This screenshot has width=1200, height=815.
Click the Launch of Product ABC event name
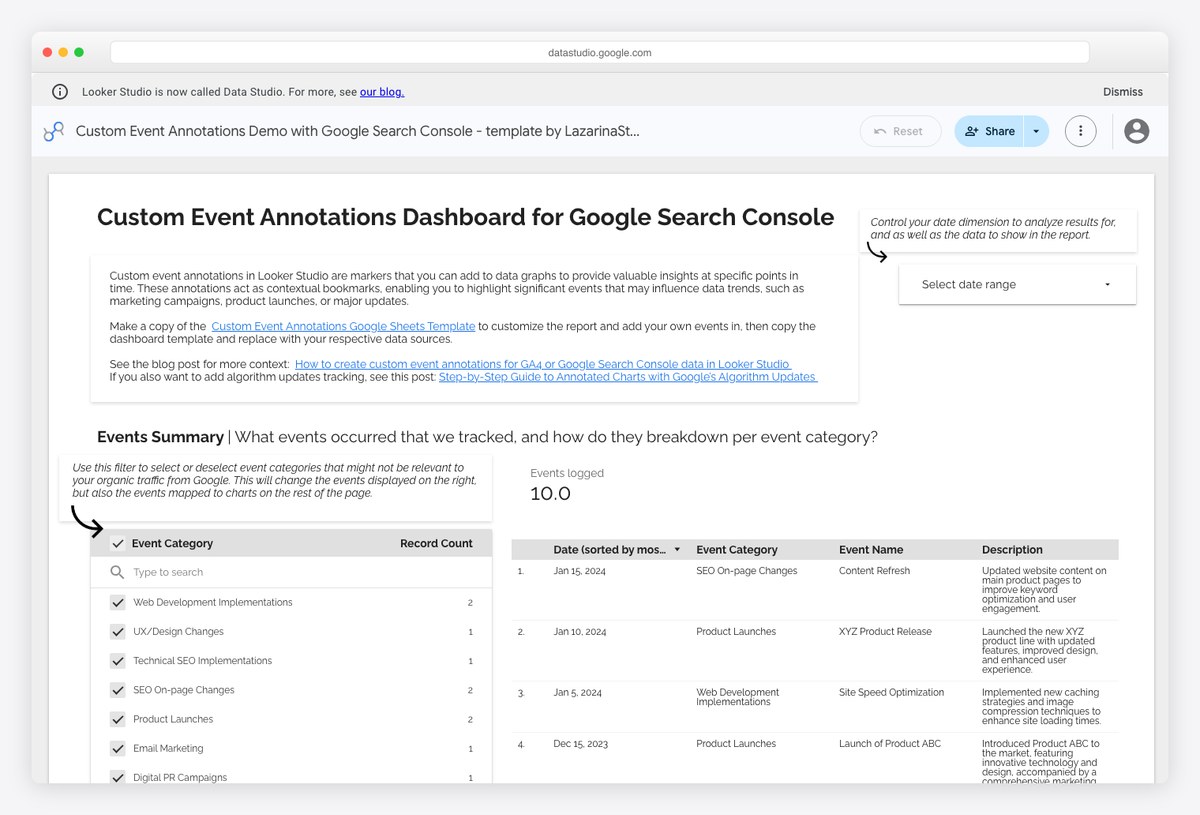(x=890, y=744)
